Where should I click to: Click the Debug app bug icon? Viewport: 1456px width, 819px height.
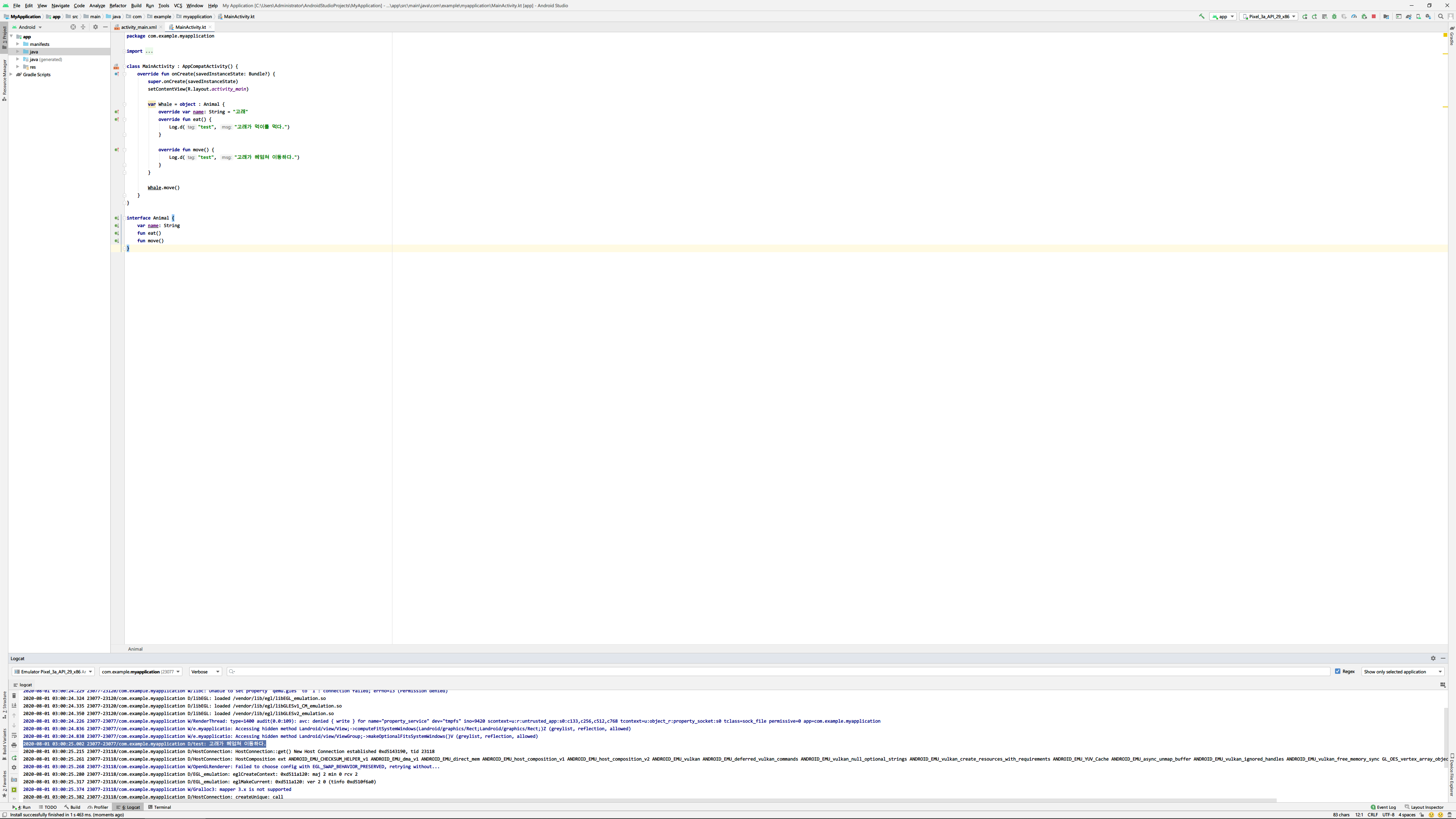point(1334,16)
